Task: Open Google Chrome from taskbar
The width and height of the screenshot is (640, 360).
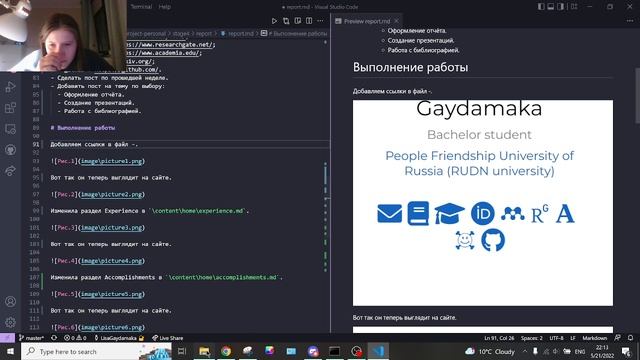Action: pyautogui.click(x=226, y=351)
